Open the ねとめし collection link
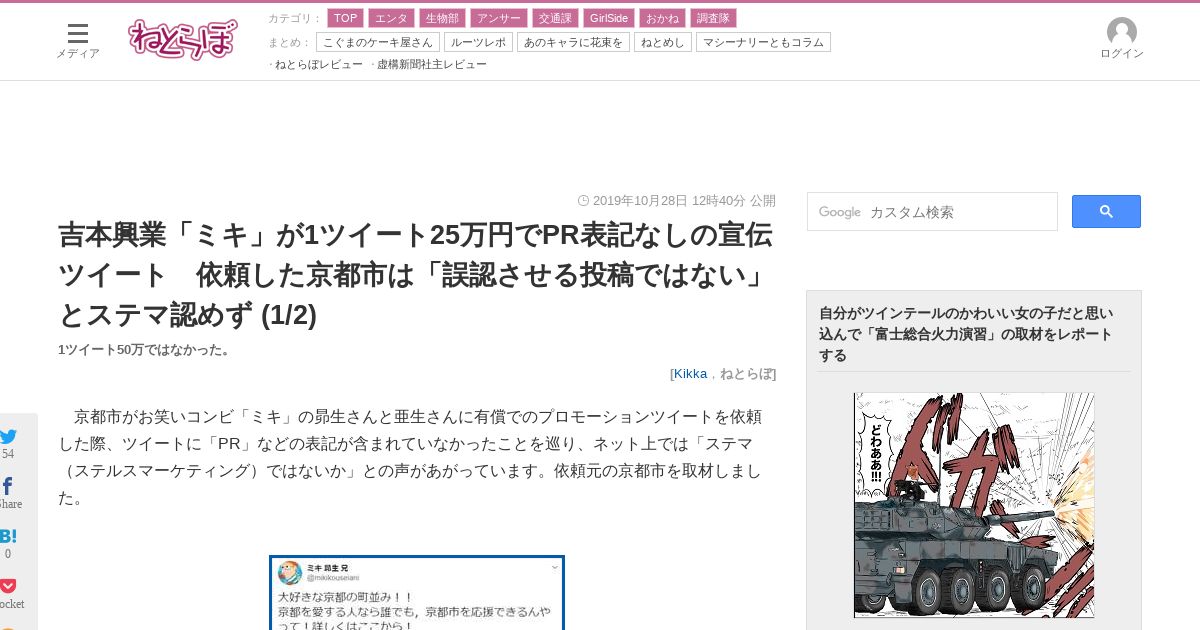This screenshot has height=630, width=1200. (663, 42)
